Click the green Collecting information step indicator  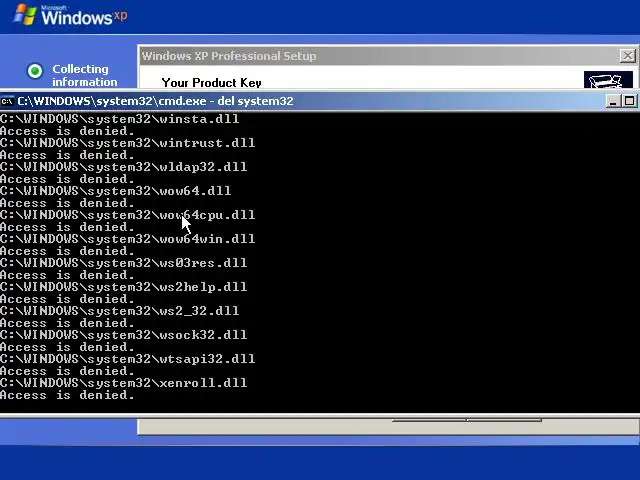click(x=35, y=71)
